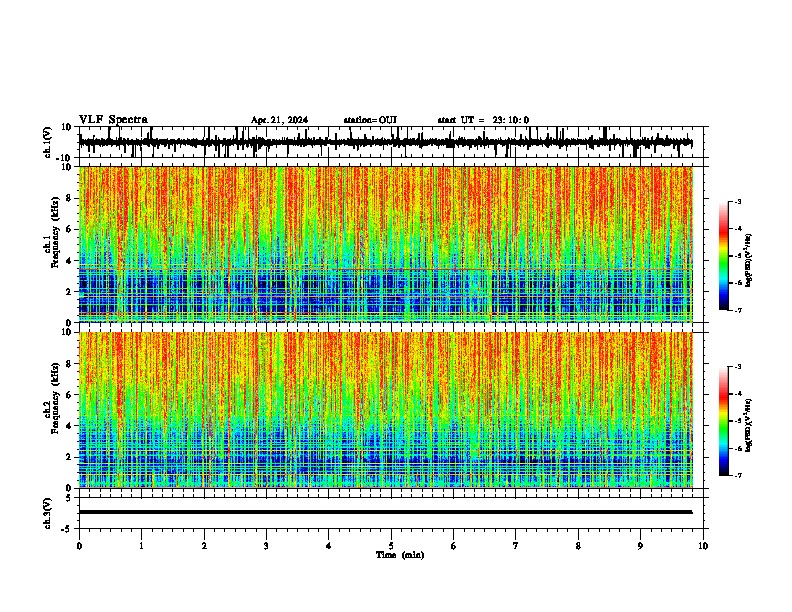Click the "start UT = 23:10: 0" text
The image size is (792, 612).
click(x=483, y=120)
